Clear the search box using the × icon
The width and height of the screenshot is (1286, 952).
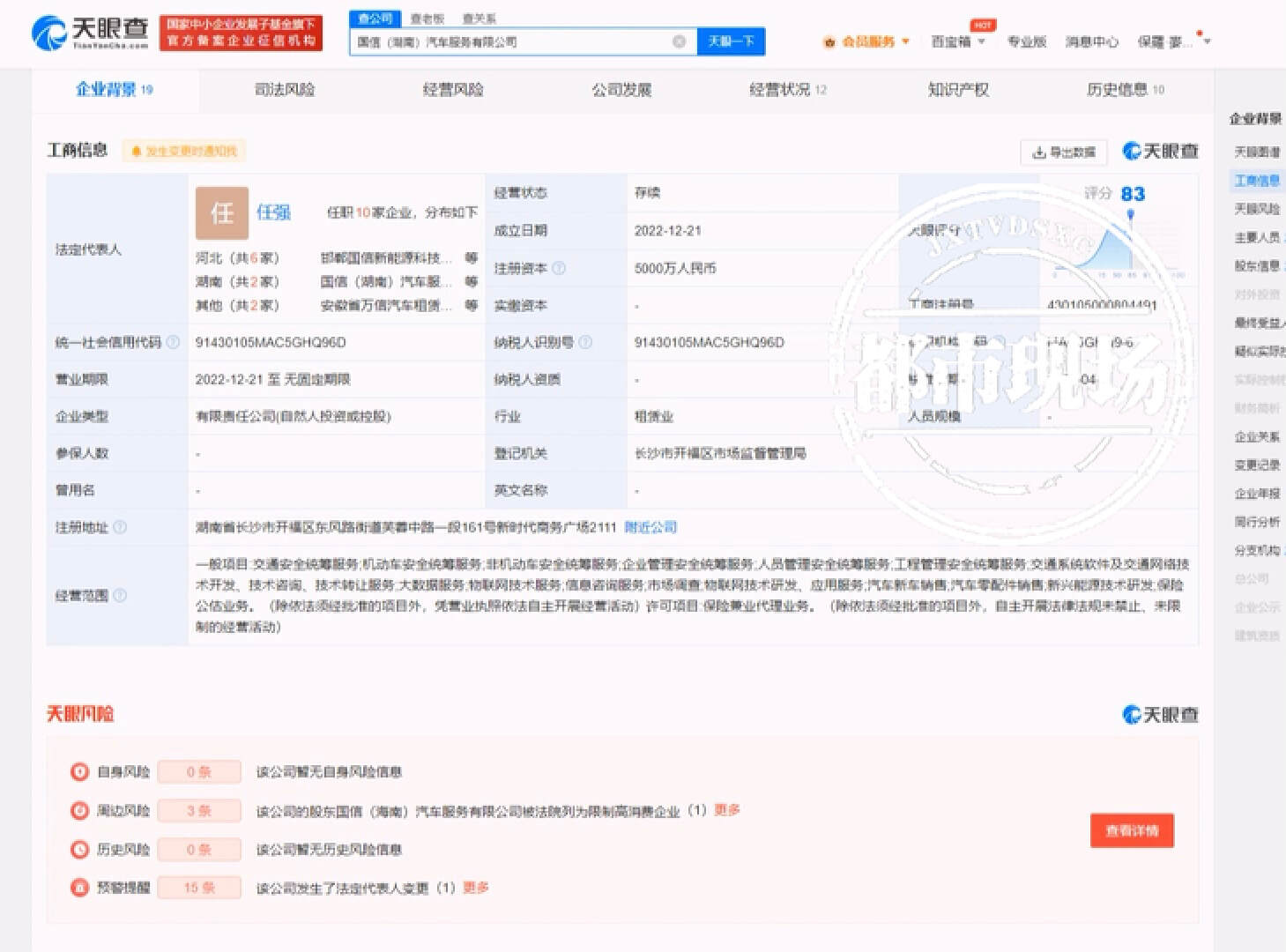click(679, 41)
